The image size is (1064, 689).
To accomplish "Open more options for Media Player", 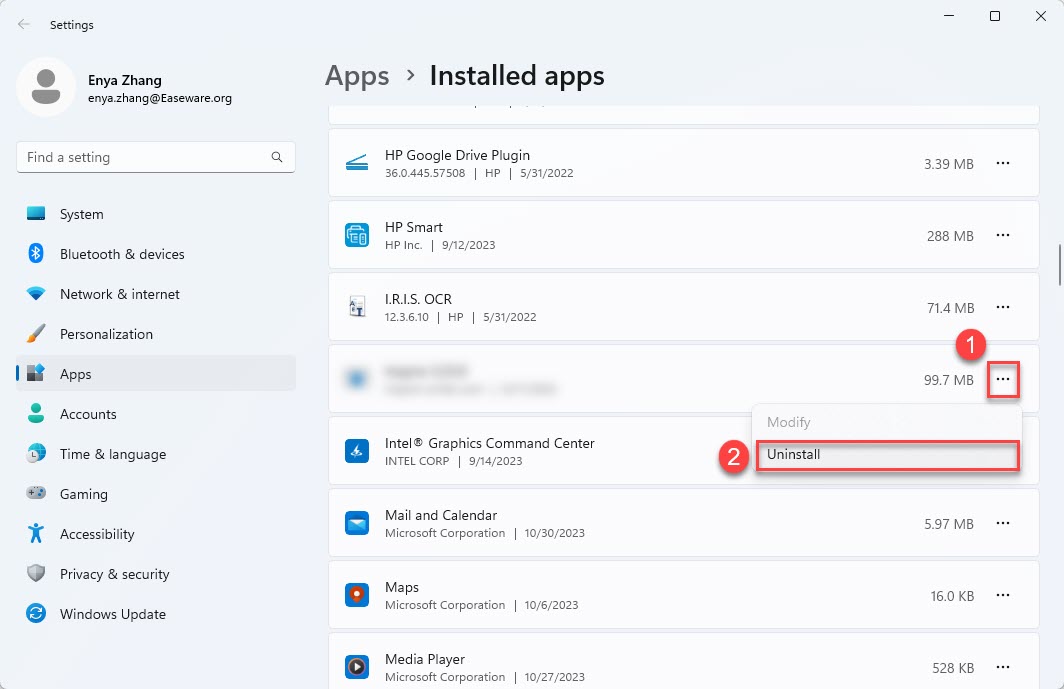I will (1003, 667).
